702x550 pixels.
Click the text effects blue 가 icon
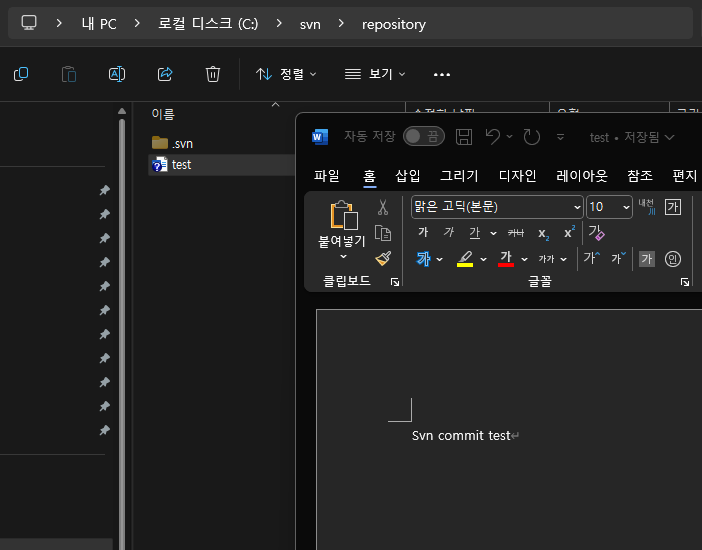coord(424,258)
